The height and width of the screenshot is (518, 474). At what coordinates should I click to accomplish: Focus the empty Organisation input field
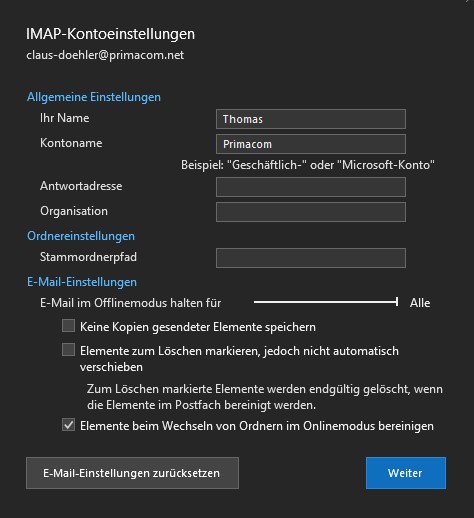(311, 212)
